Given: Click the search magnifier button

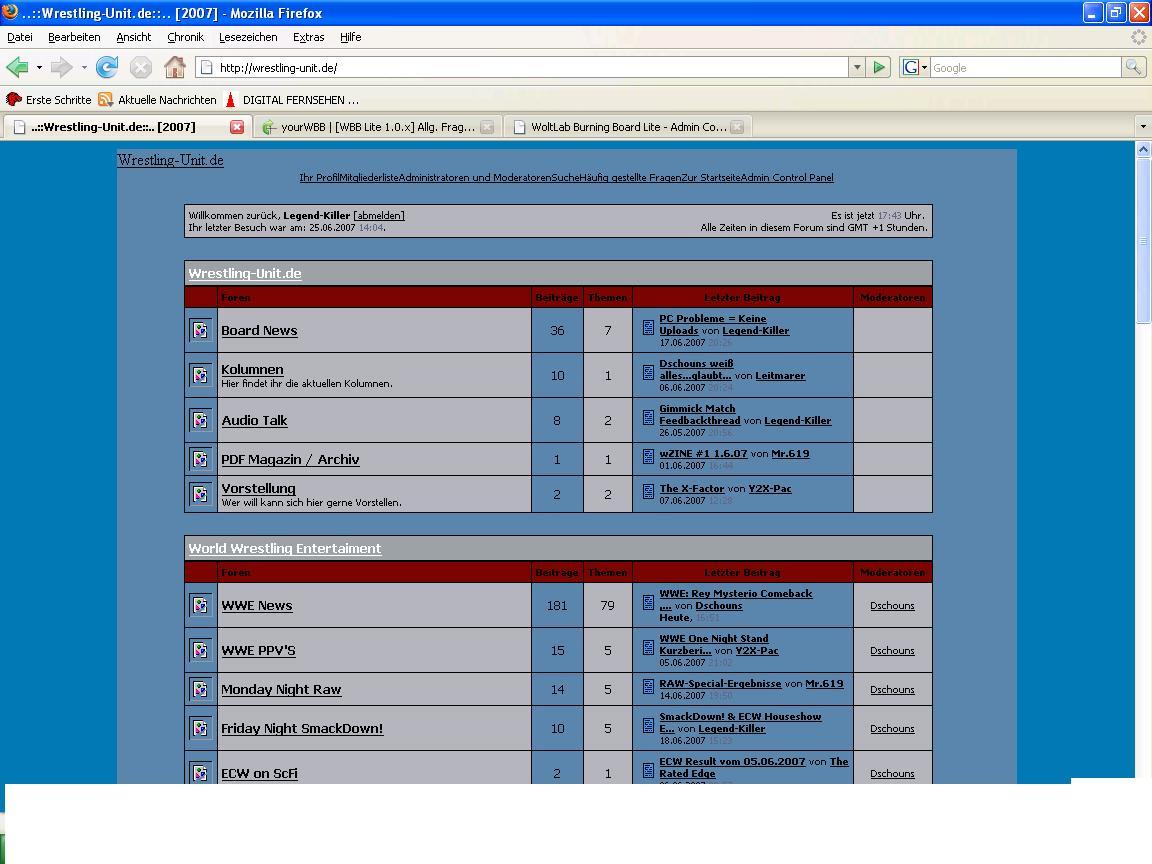Looking at the screenshot, I should click(1133, 68).
